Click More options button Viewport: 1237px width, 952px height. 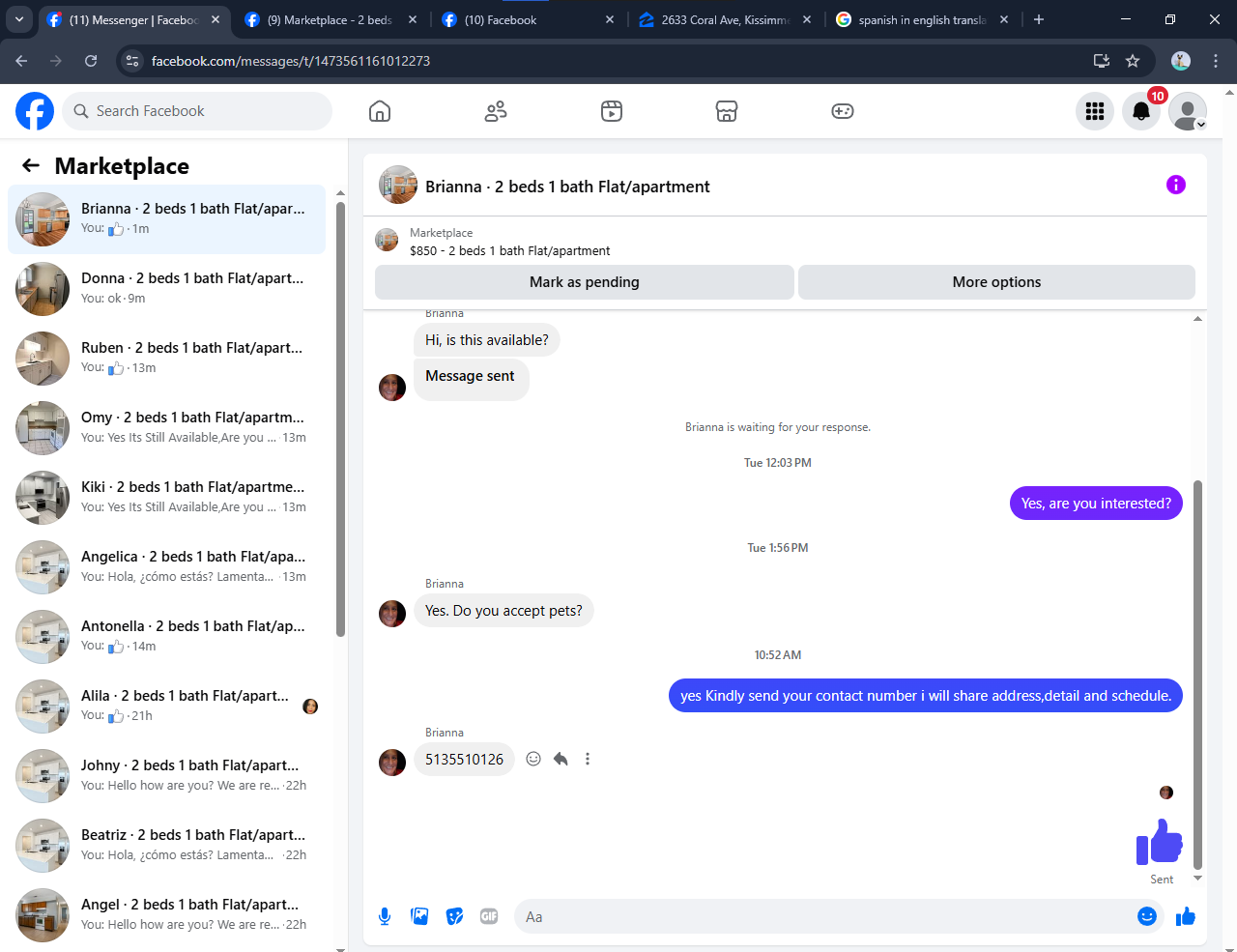click(x=996, y=282)
